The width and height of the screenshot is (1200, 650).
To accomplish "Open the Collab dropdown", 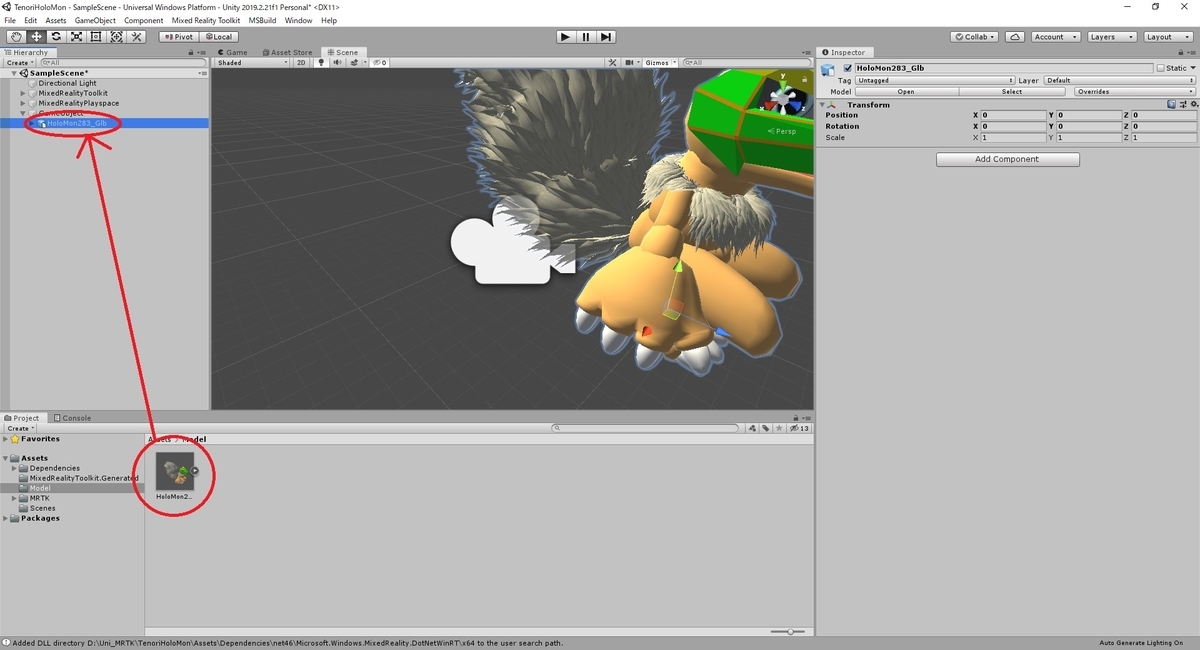I will pos(975,37).
